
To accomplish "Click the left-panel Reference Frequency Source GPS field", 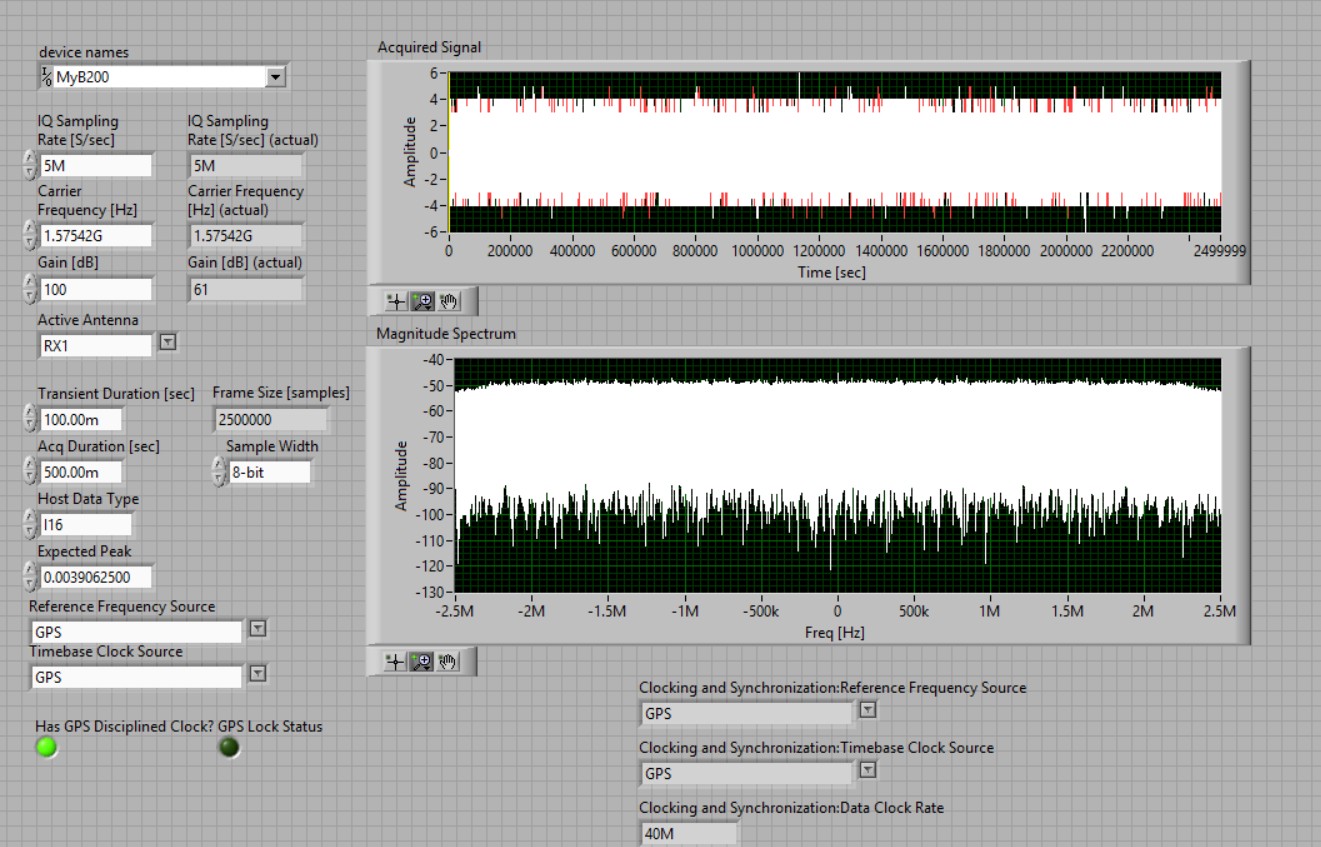I will (137, 632).
